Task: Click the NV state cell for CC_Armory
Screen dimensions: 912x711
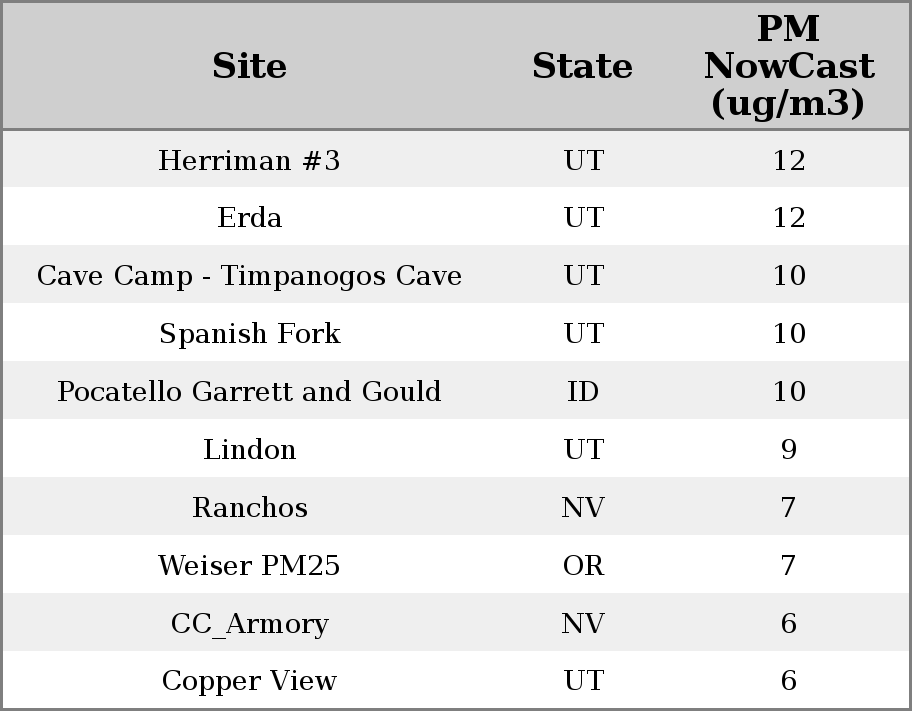Action: 583,624
